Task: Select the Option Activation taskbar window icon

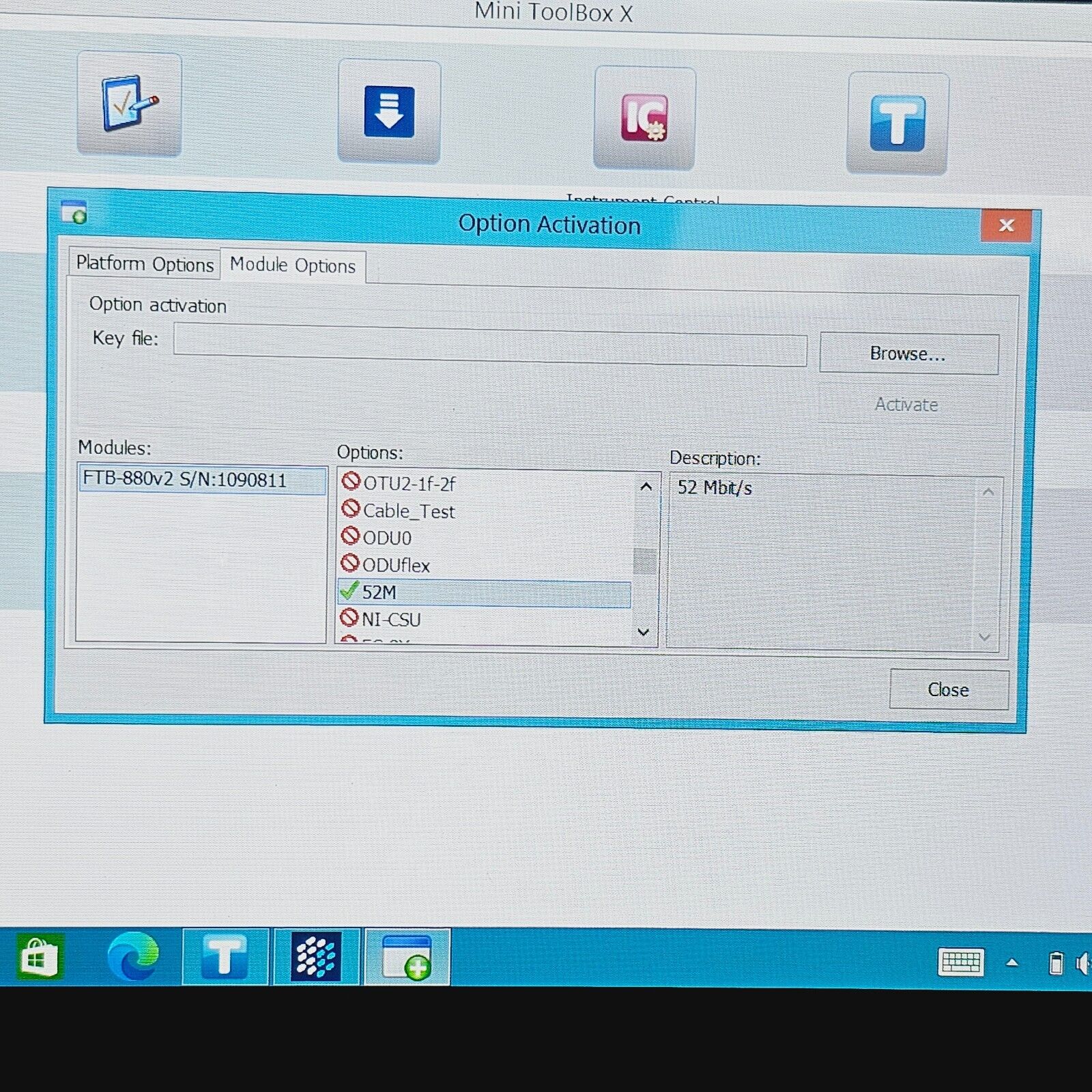Action: pyautogui.click(x=407, y=957)
